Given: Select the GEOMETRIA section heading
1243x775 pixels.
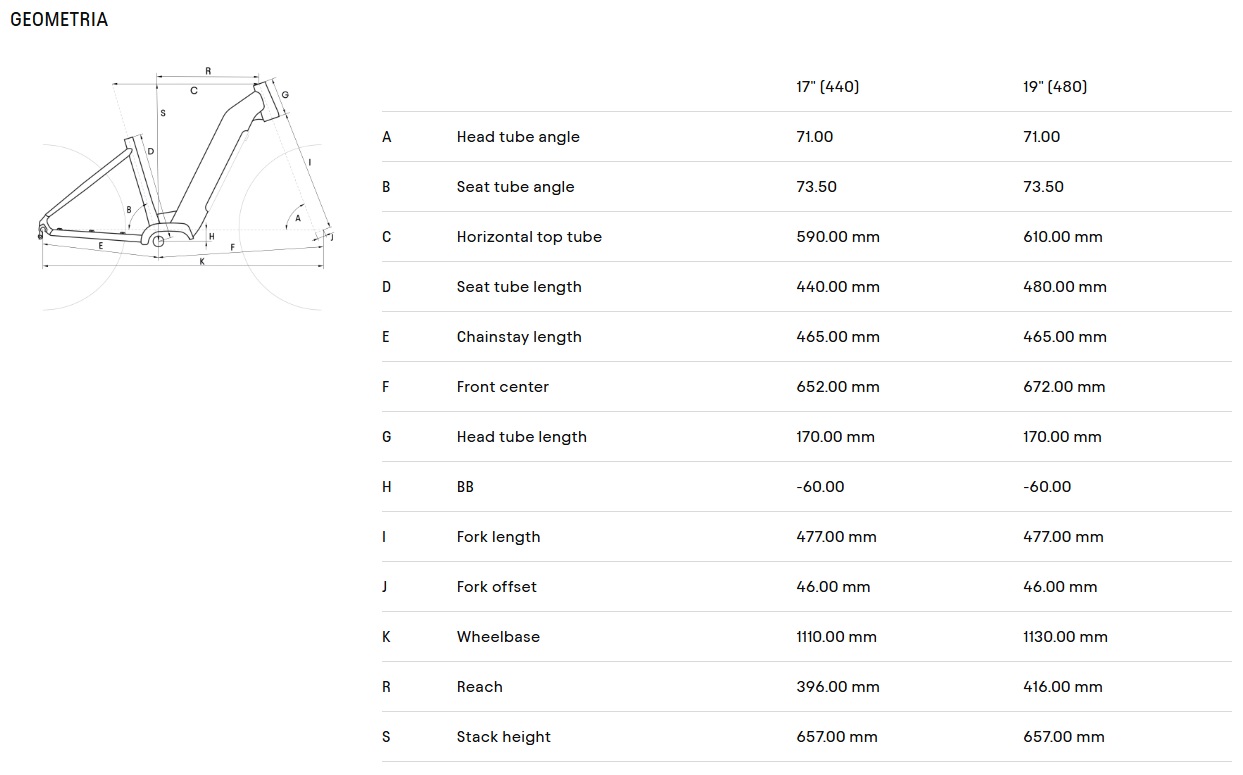Looking at the screenshot, I should [x=59, y=20].
